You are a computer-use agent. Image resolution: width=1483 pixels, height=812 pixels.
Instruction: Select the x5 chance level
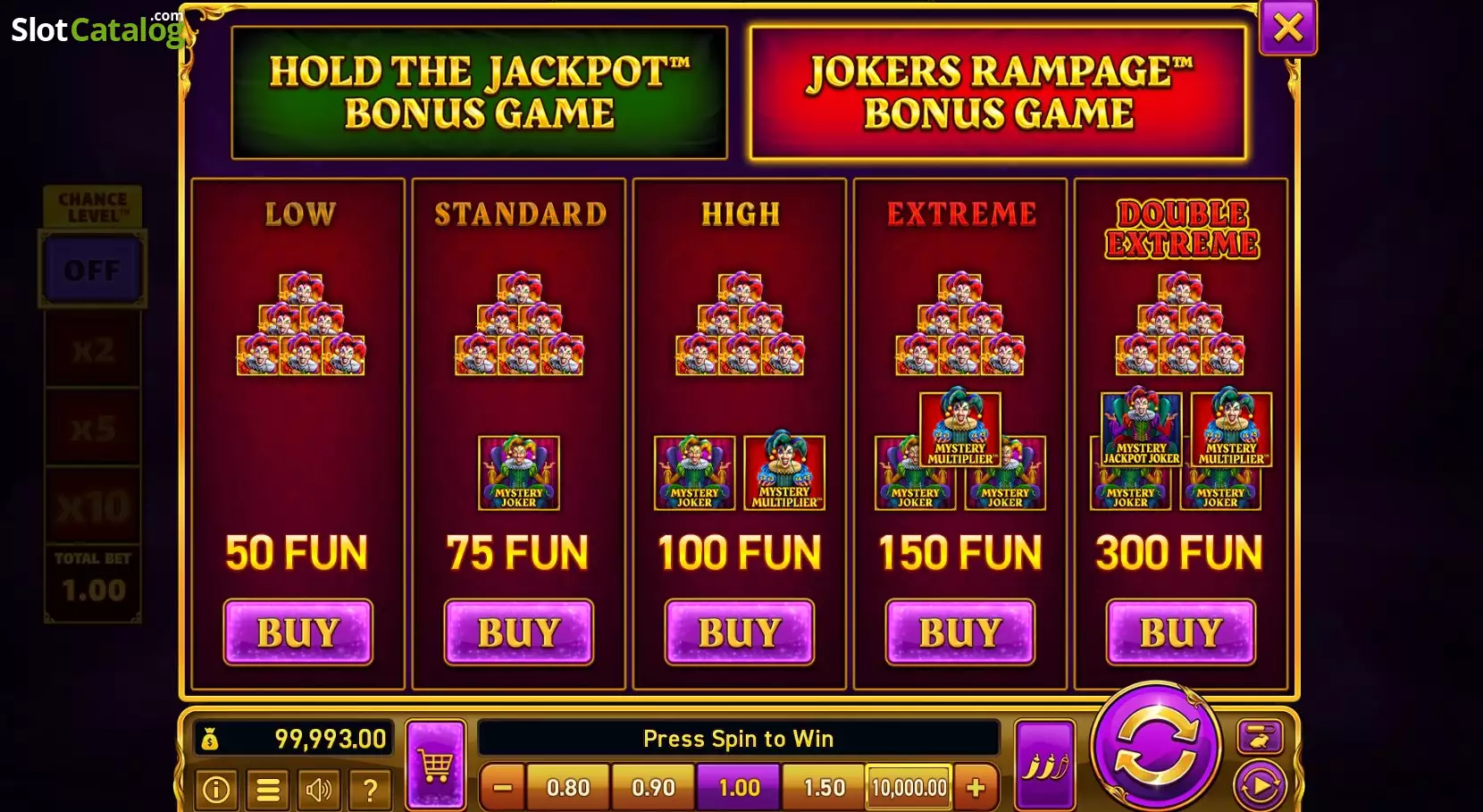pos(93,428)
